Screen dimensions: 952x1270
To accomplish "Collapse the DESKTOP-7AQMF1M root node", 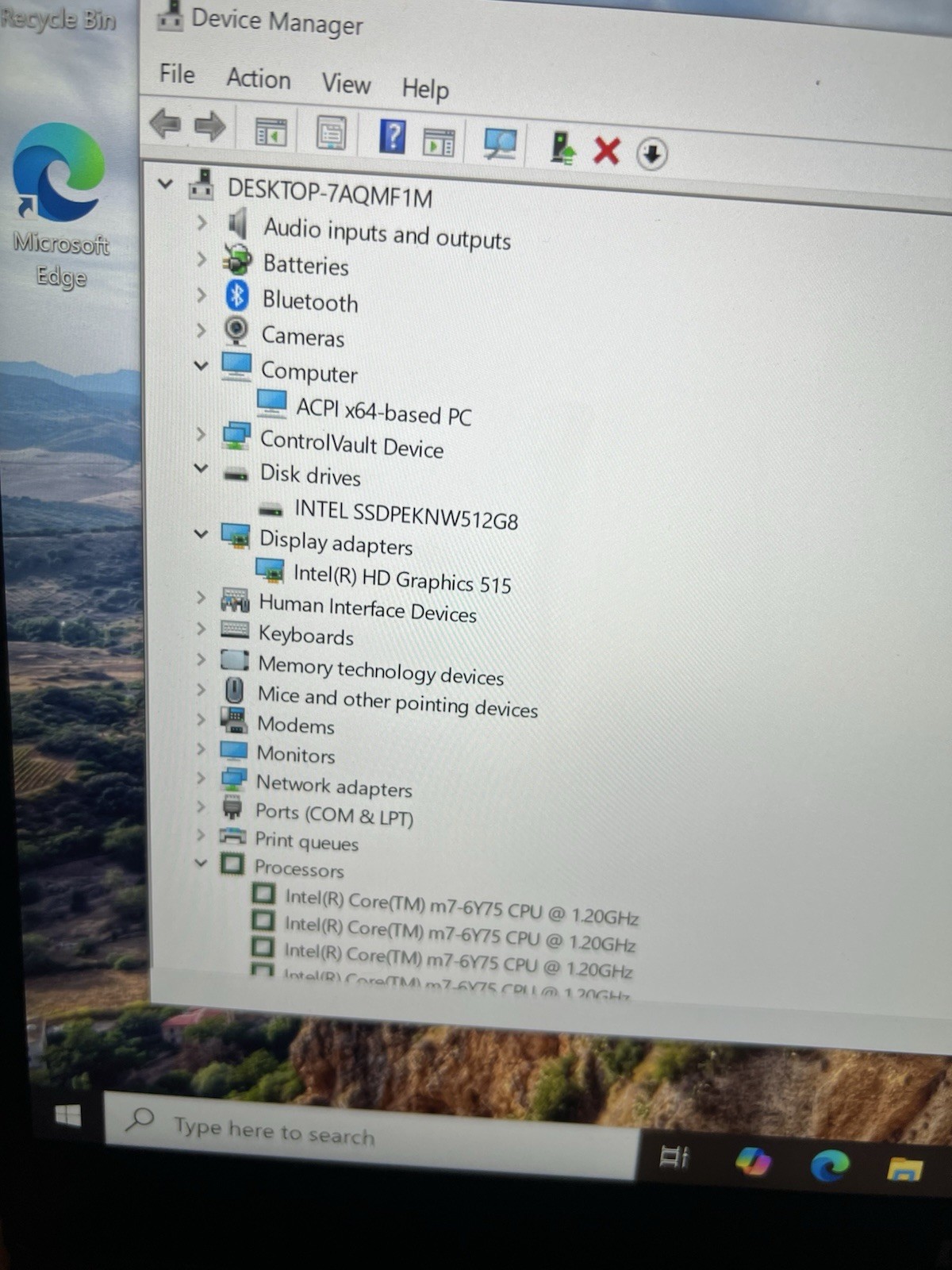I will 165,184.
